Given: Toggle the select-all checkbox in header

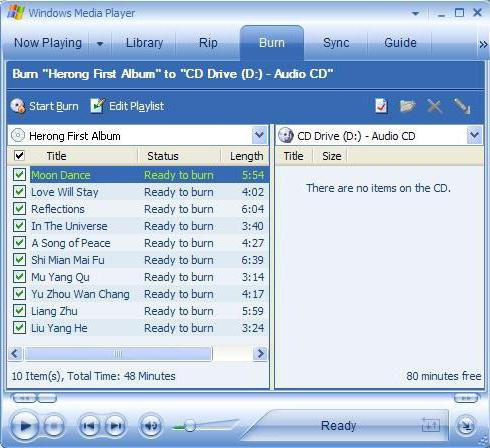Looking at the screenshot, I should coord(19,155).
